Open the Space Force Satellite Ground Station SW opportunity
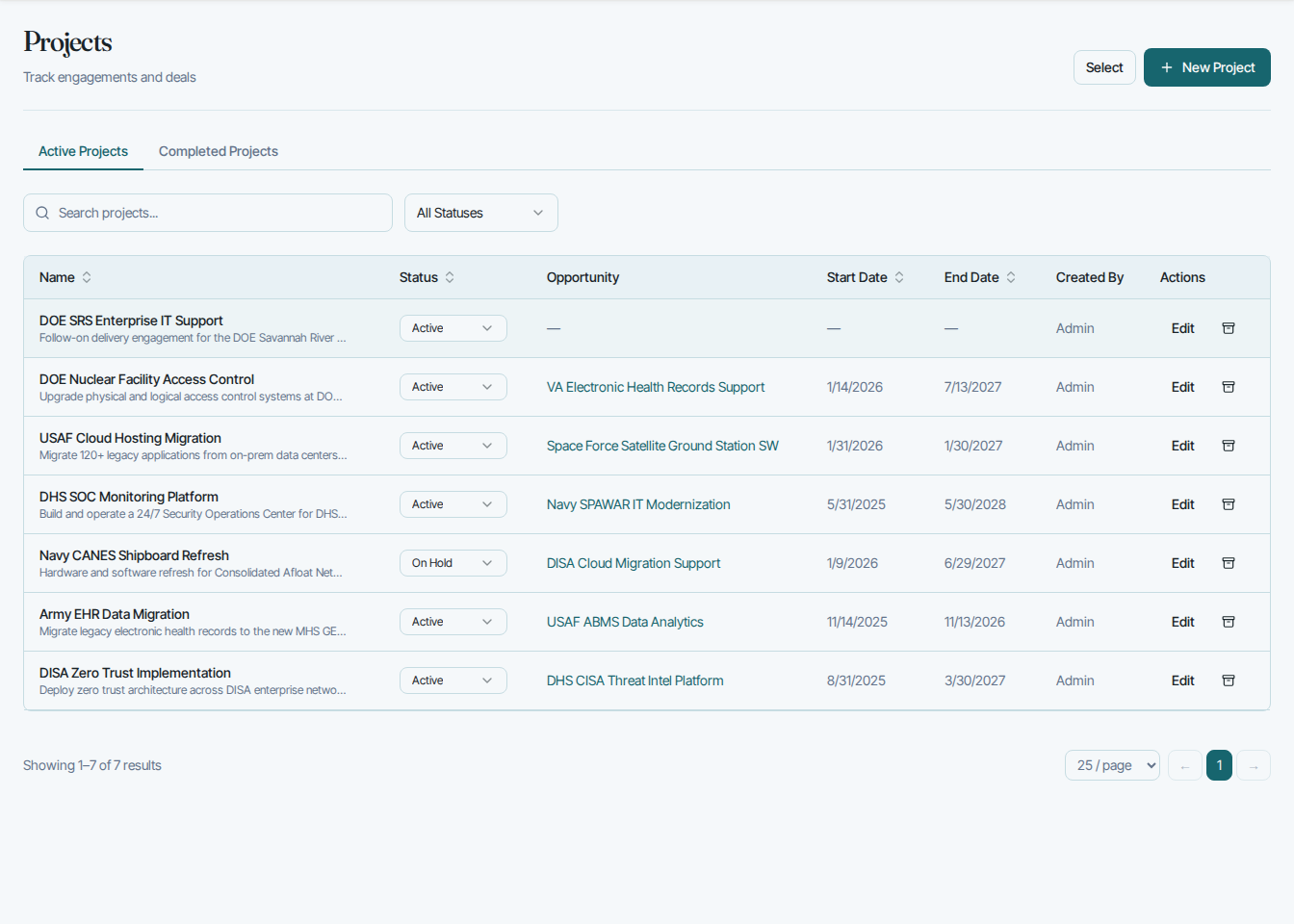 click(662, 446)
